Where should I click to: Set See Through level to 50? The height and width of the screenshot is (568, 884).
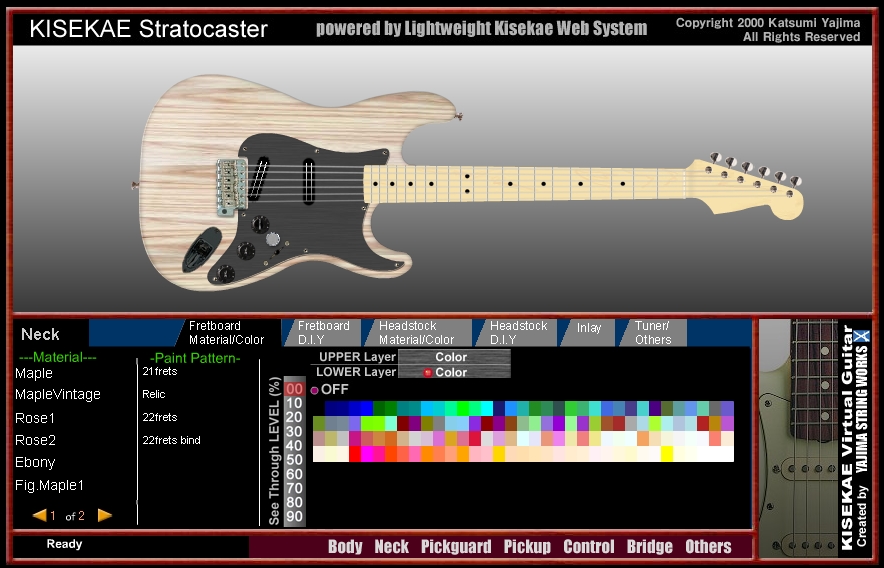click(x=294, y=460)
